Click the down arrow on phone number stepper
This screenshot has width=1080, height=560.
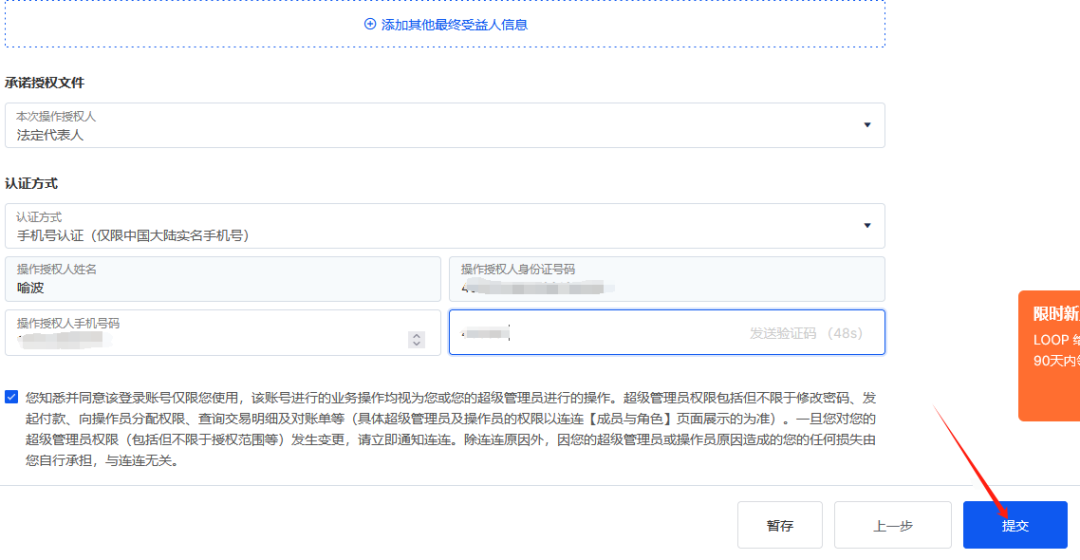(x=417, y=344)
